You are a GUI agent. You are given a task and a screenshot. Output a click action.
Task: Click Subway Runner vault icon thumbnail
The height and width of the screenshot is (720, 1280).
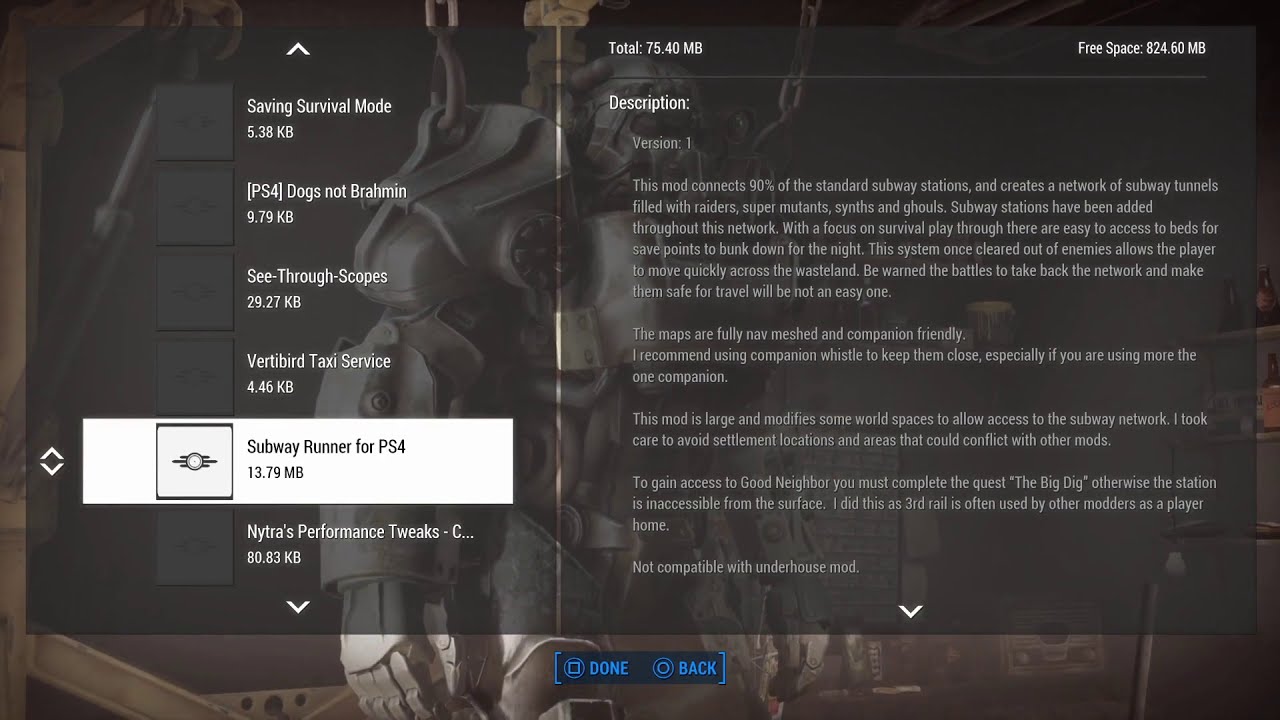[x=195, y=461]
